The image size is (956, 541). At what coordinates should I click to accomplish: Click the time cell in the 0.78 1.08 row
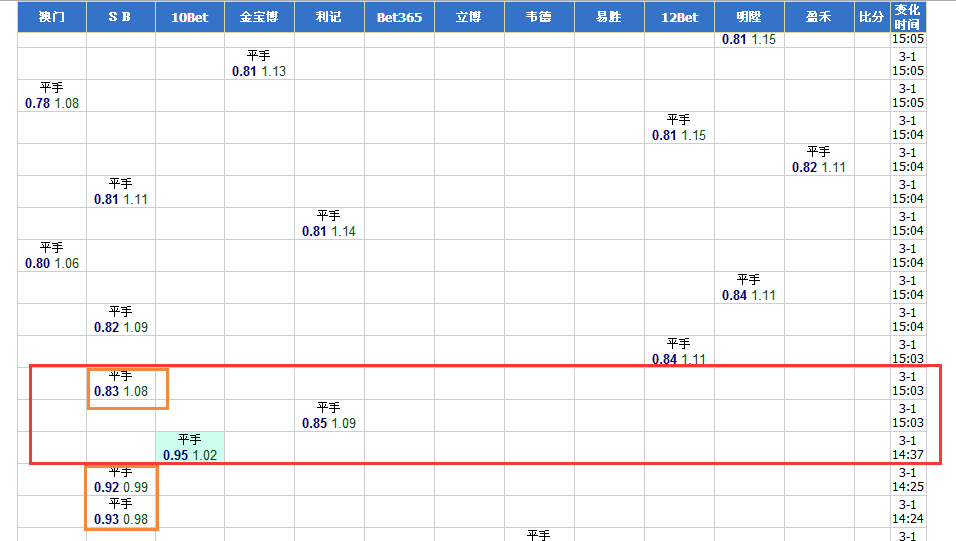click(x=908, y=96)
